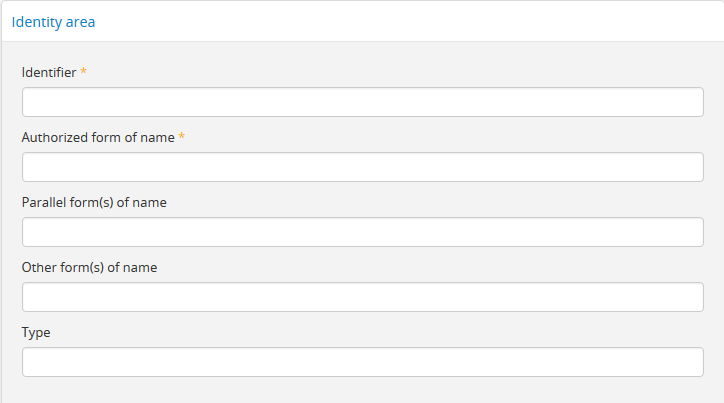Click the Other form(s) of name label
Screen dimensions: 724x403
point(89,267)
